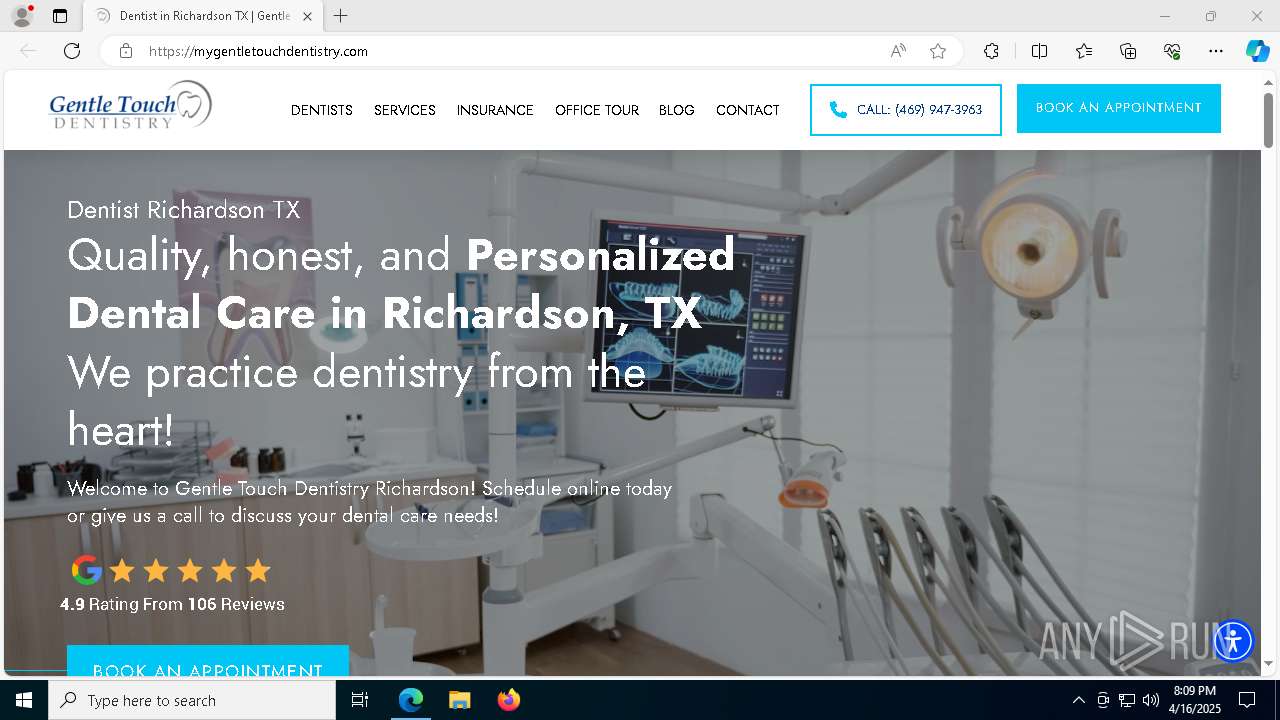Open Task View on the taskbar
This screenshot has height=720, width=1280.
click(x=360, y=700)
